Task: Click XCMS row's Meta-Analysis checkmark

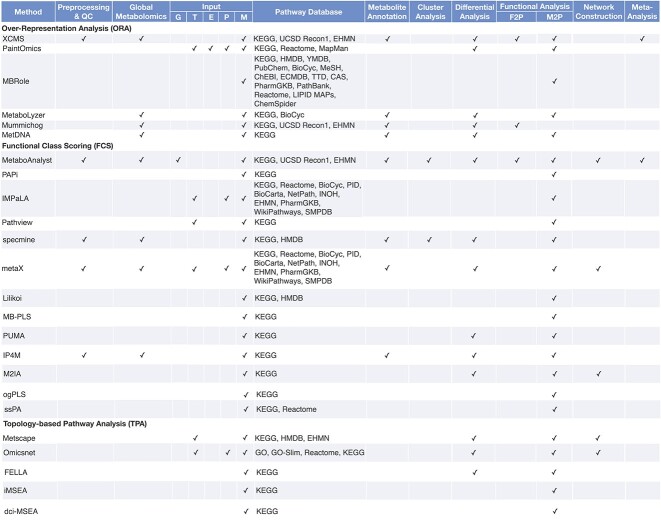Action: click(x=642, y=39)
